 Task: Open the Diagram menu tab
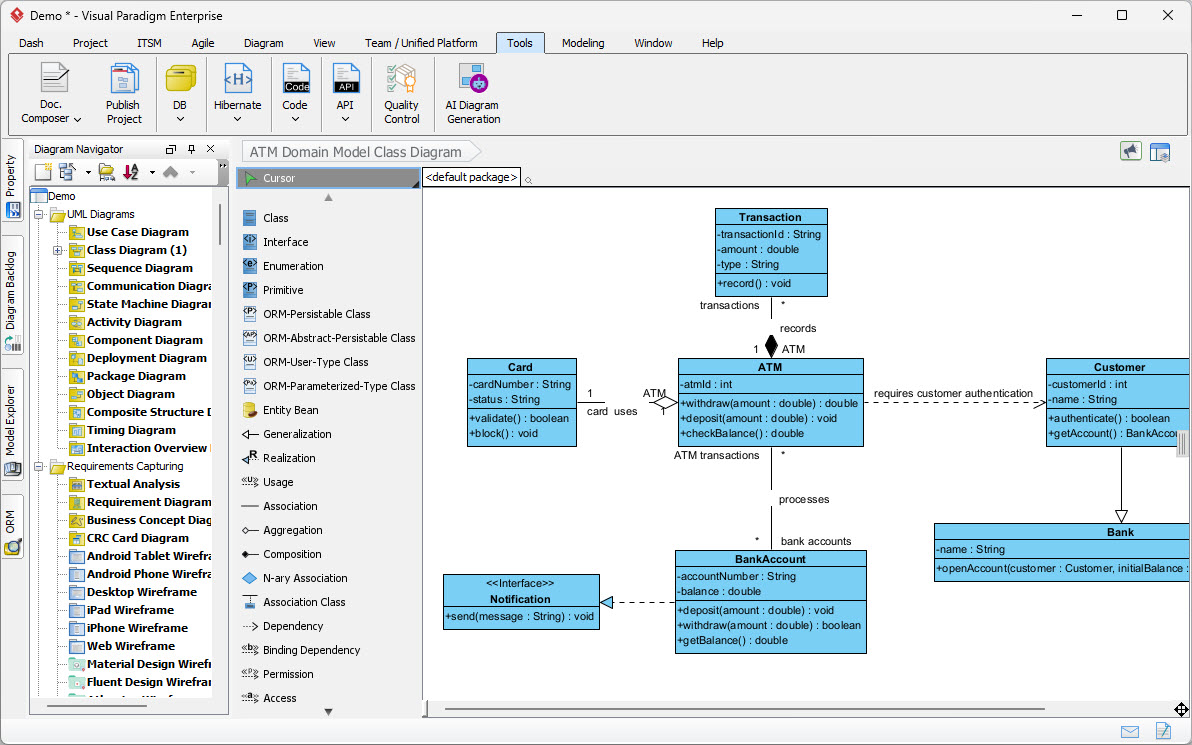click(x=264, y=43)
